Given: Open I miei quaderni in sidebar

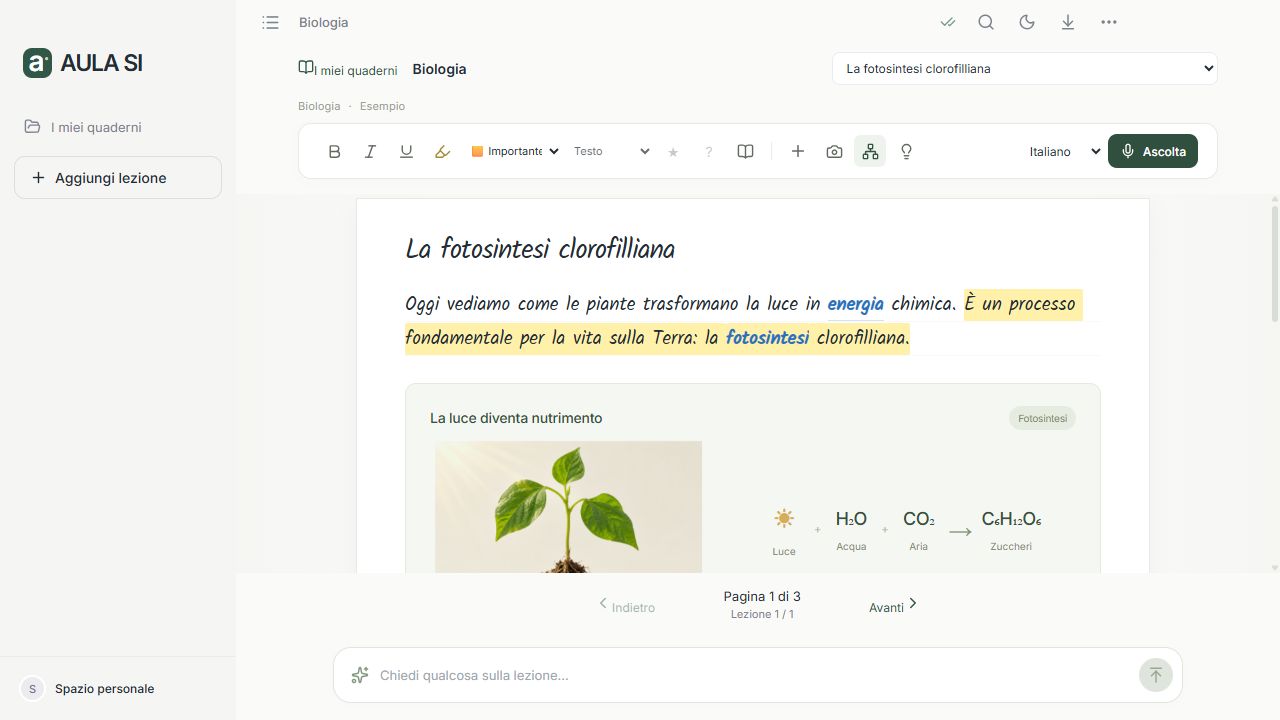Looking at the screenshot, I should tap(84, 127).
